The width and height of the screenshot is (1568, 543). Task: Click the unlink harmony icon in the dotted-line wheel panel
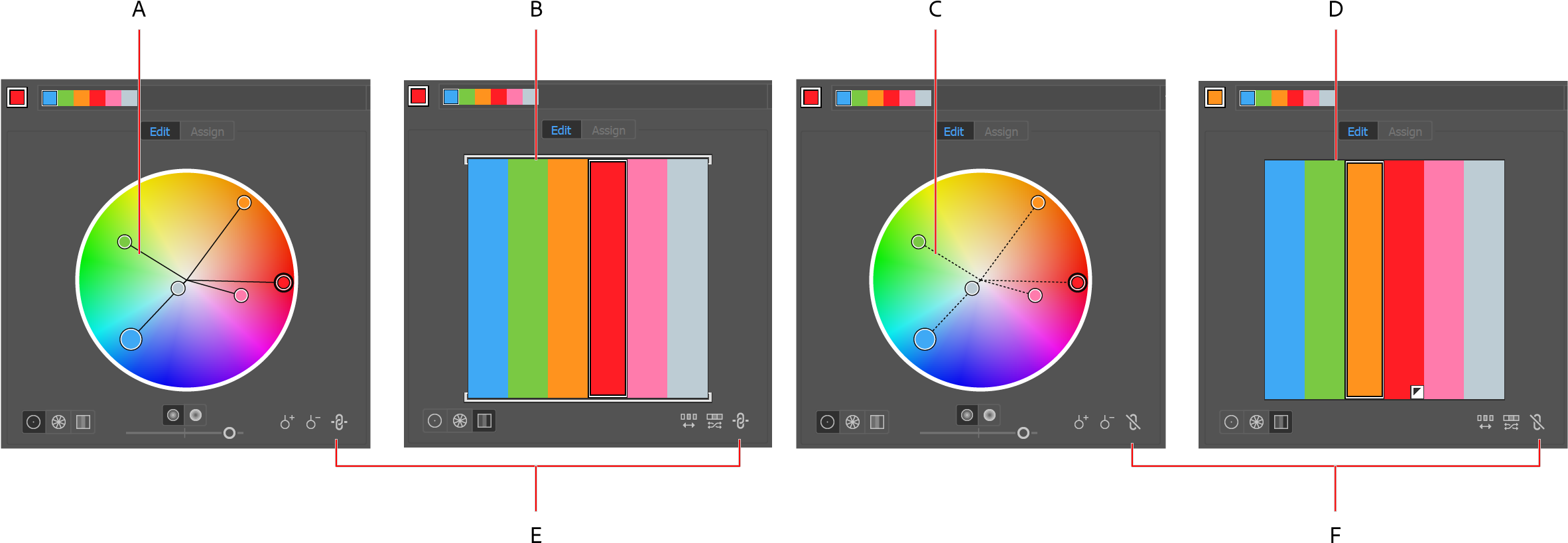point(1133,422)
